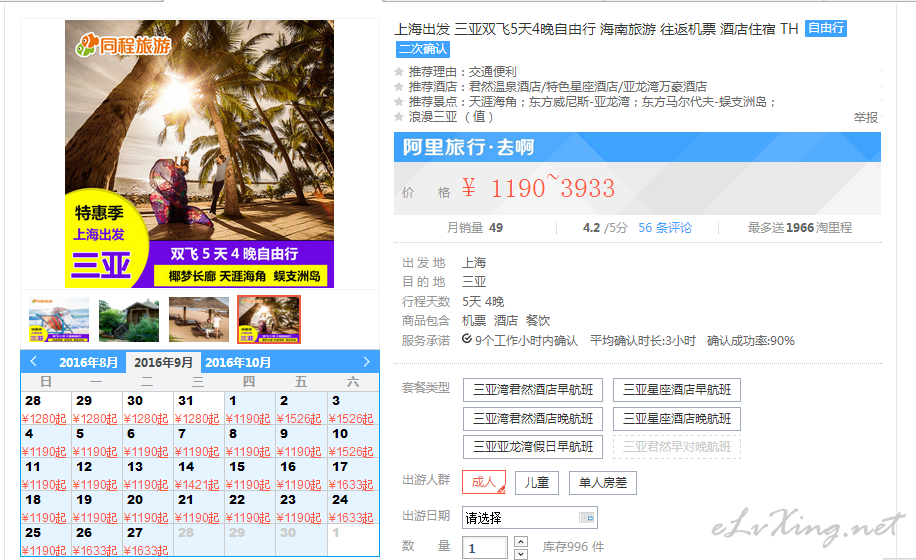The height and width of the screenshot is (560, 916).
Task: Select September 18 in the calendar
Action: point(46,508)
